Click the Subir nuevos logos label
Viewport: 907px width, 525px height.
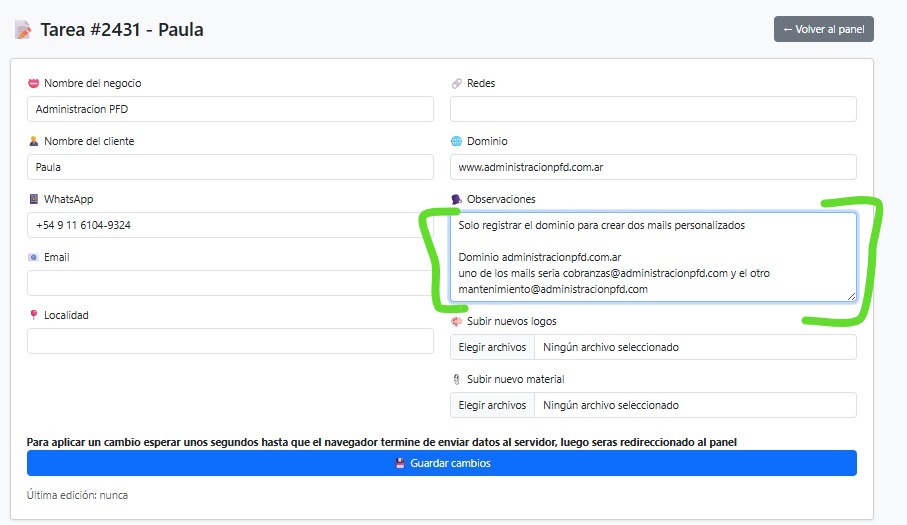(511, 321)
